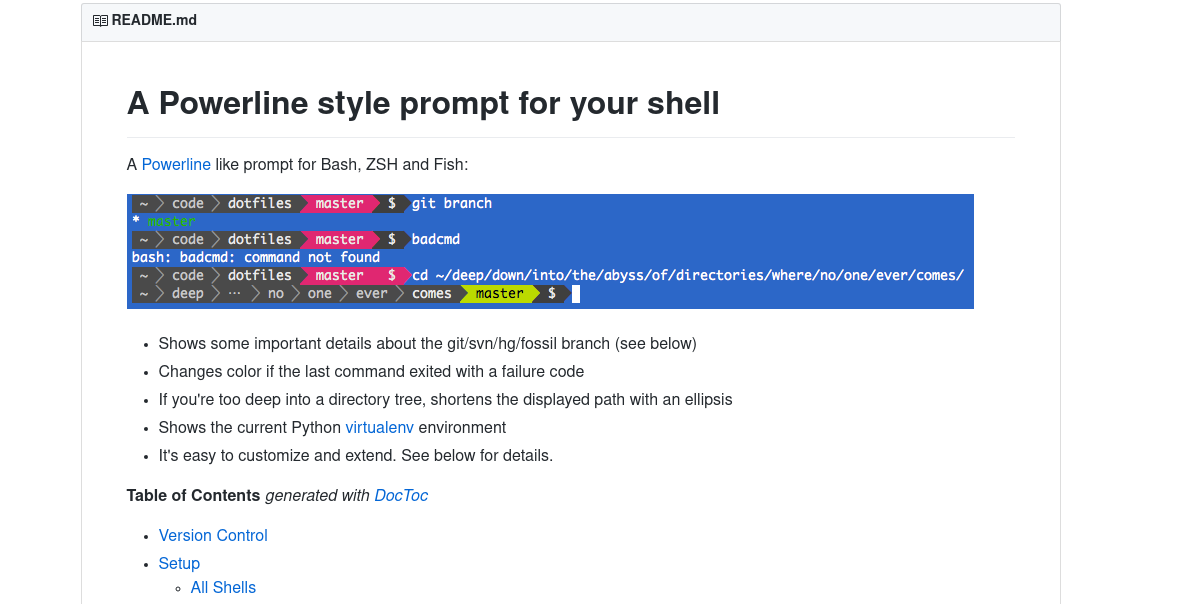Click the white cursor block in terminal image
Image resolution: width=1200 pixels, height=604 pixels.
click(x=576, y=294)
